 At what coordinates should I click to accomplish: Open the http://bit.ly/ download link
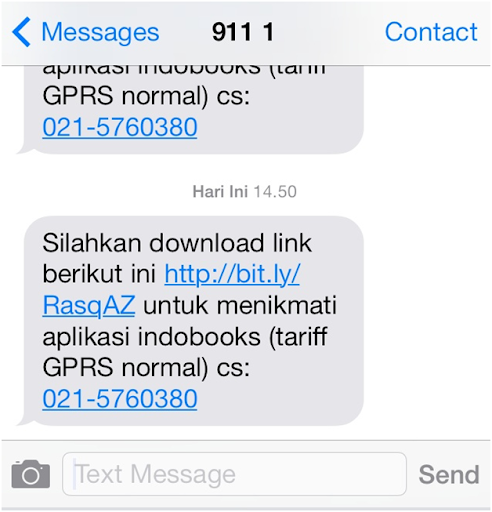[x=232, y=274]
